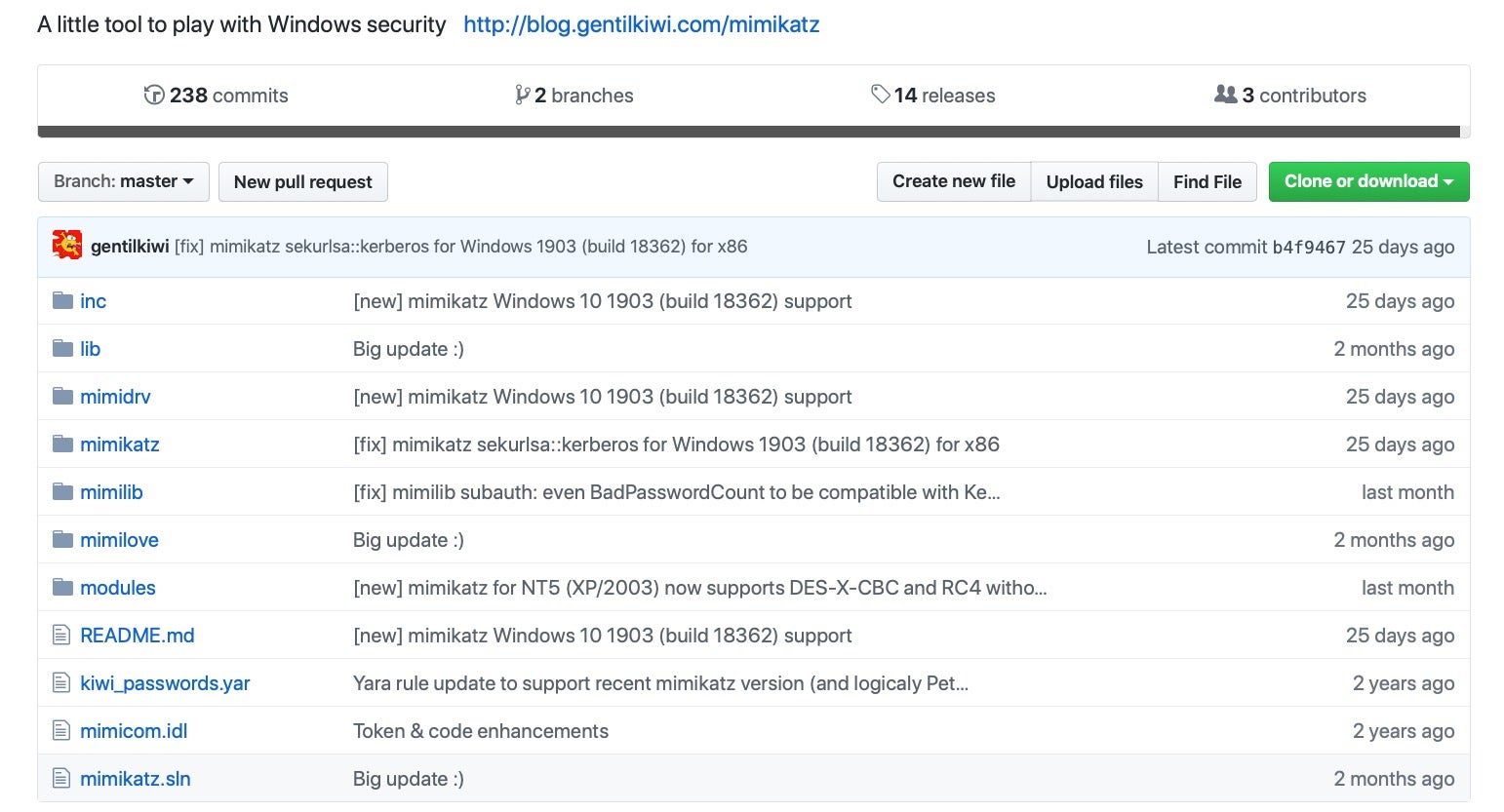Open the blog.gentilkiwi.com/mimikatz link
This screenshot has height=812, width=1504.
click(x=641, y=24)
